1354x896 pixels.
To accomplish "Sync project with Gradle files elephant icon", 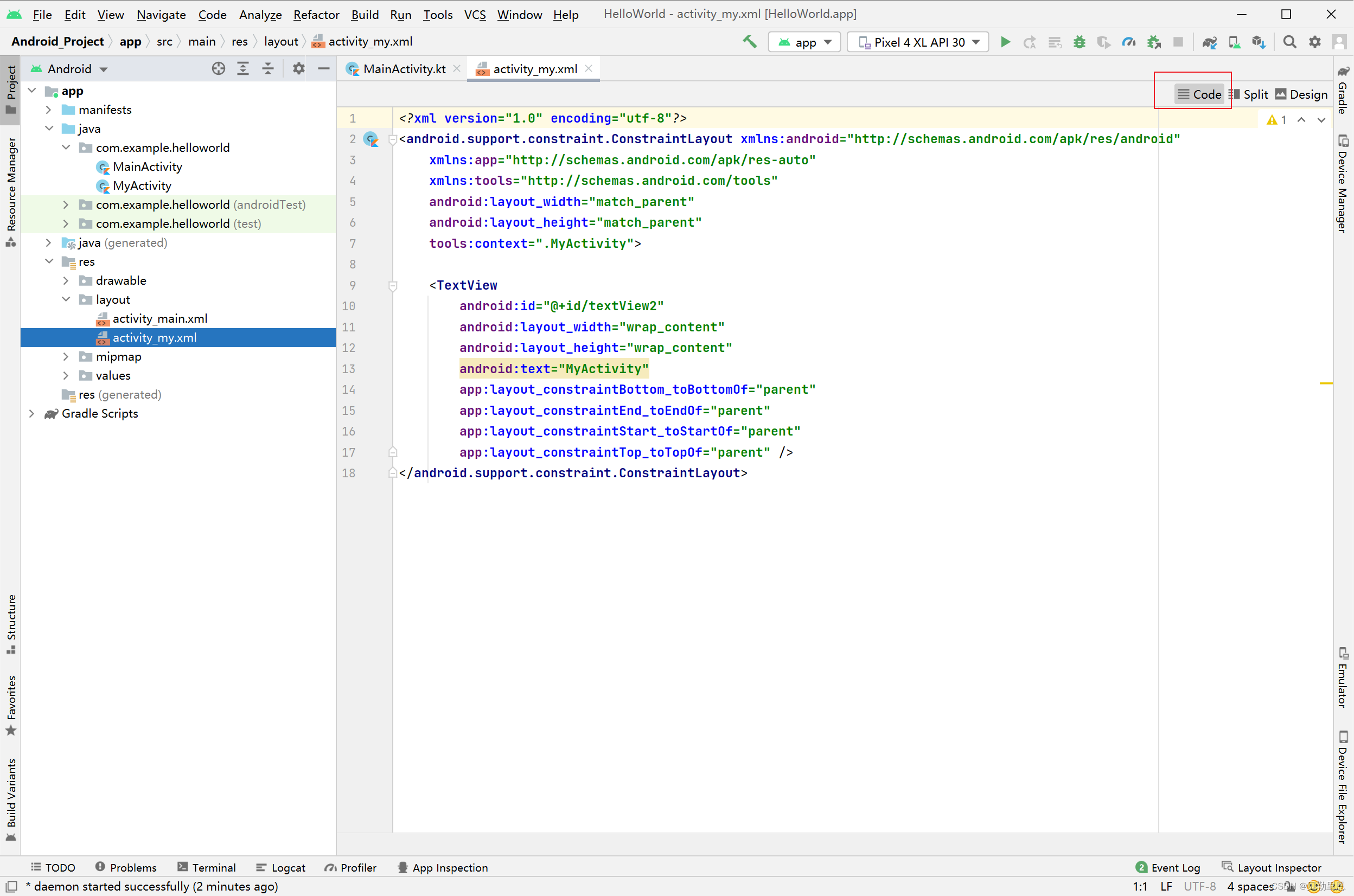I will pos(1209,42).
